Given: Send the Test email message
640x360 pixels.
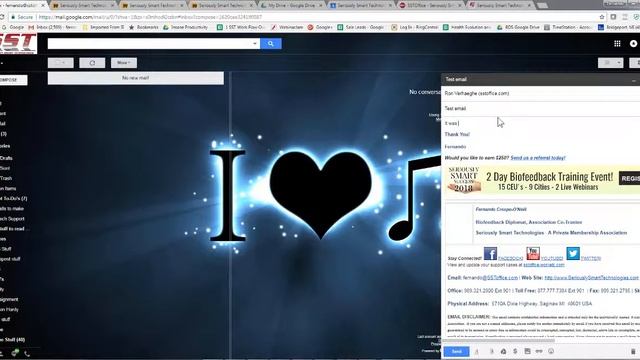Looking at the screenshot, I should coord(456,351).
